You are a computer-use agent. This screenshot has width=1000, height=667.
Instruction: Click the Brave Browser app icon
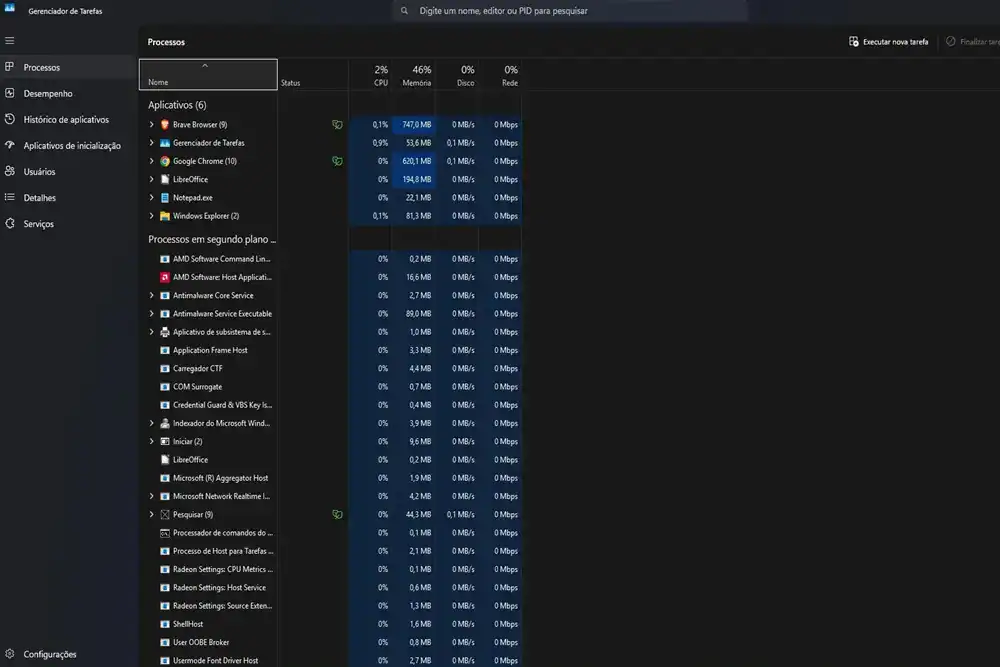pyautogui.click(x=164, y=125)
